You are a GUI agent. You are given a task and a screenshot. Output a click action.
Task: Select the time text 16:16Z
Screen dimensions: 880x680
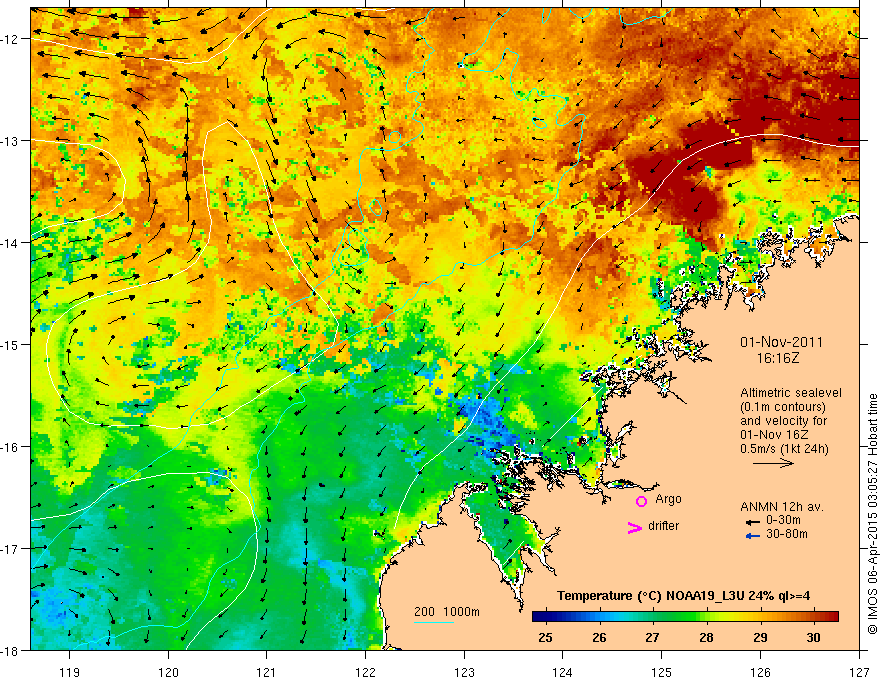tap(777, 358)
